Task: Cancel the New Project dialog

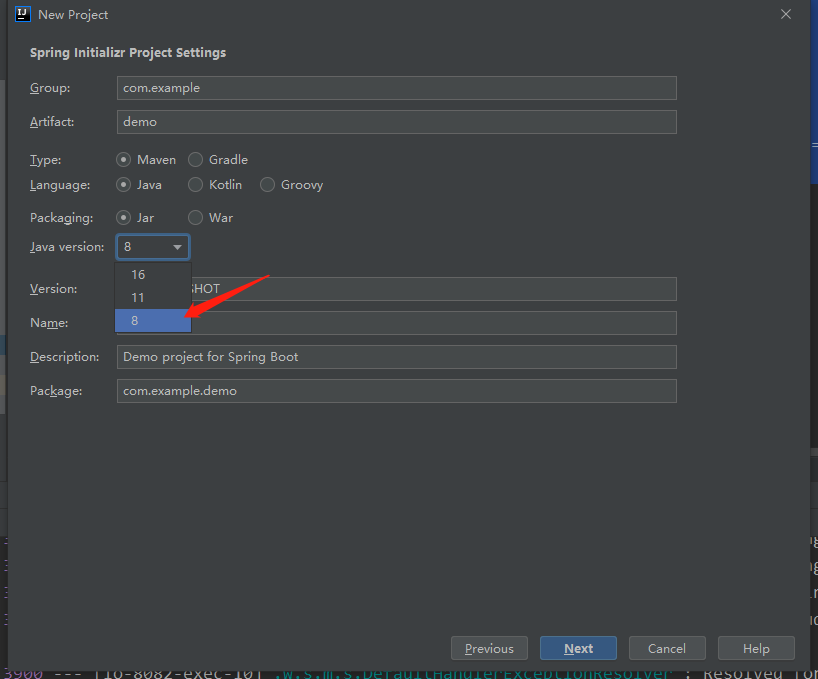Action: [x=667, y=648]
